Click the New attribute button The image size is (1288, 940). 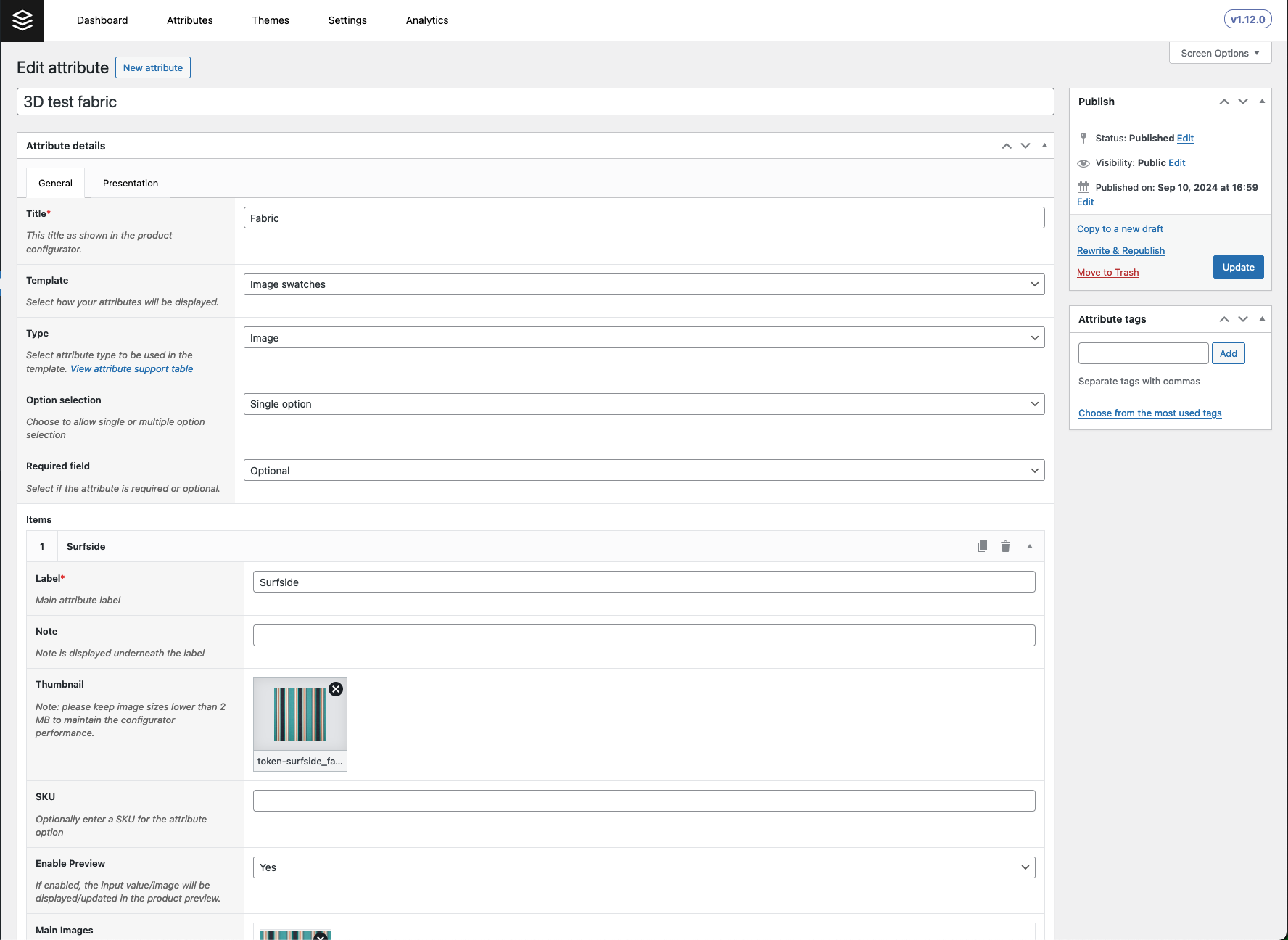point(153,67)
